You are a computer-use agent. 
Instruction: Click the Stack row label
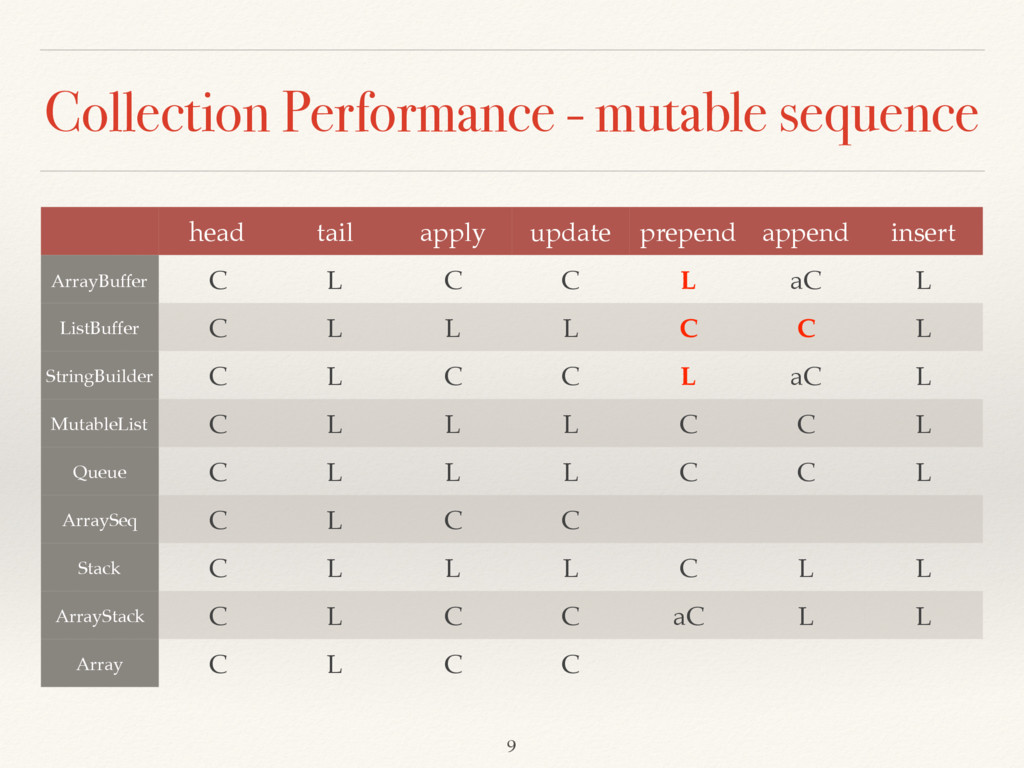[99, 568]
